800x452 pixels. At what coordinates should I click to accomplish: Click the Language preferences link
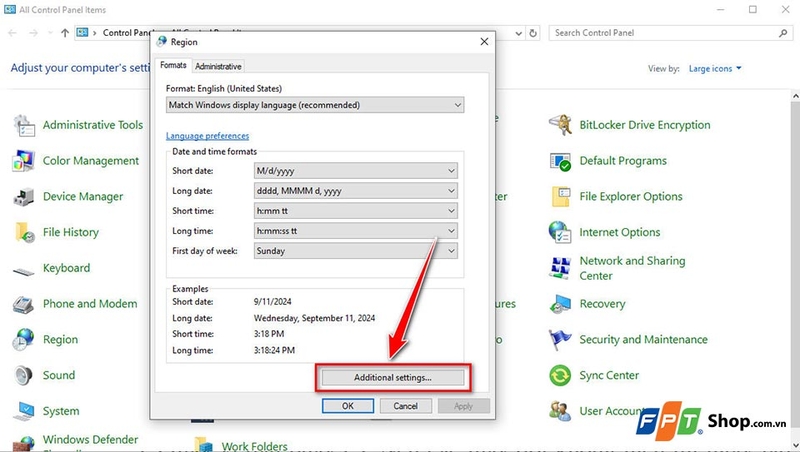(x=208, y=136)
